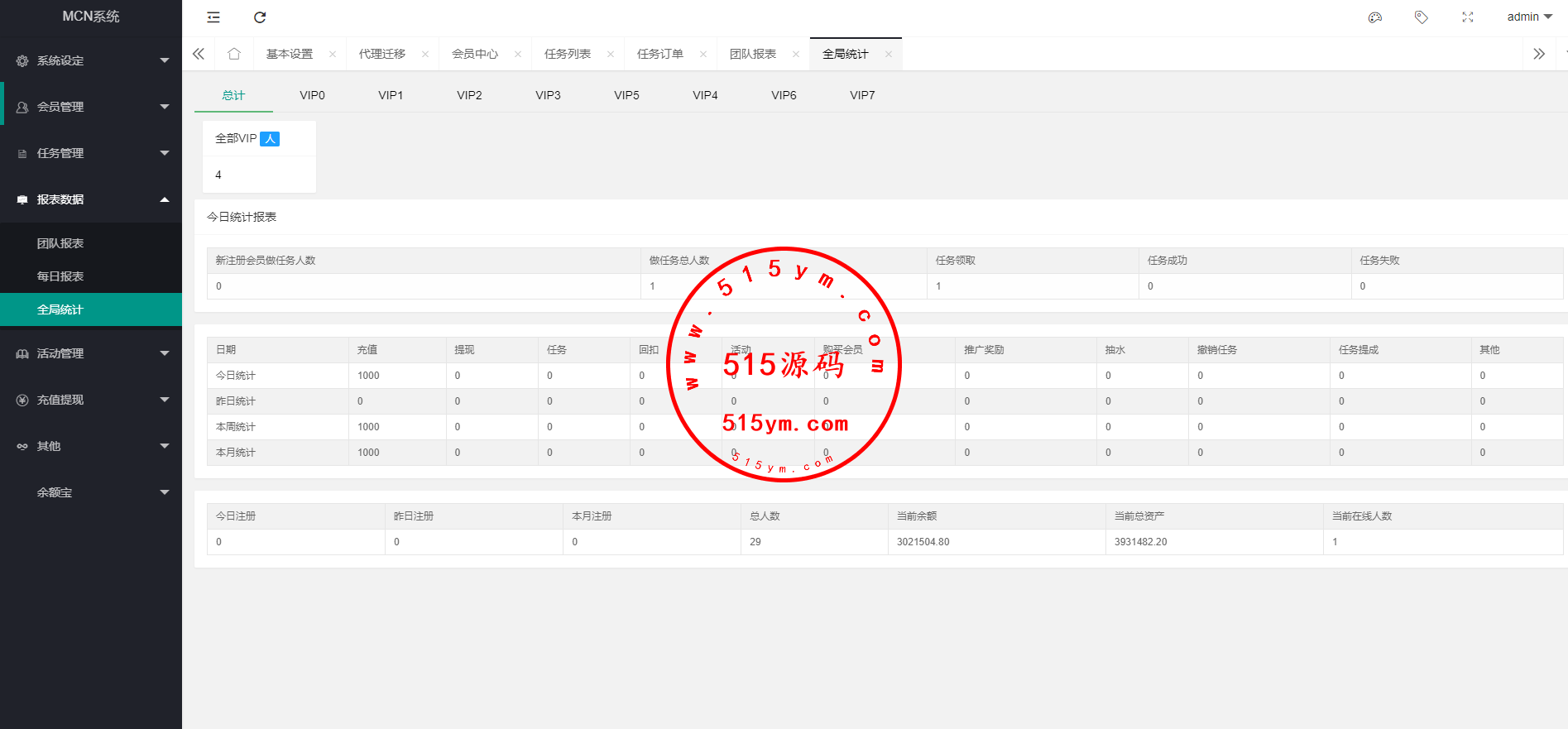Go to the home tab icon
The height and width of the screenshot is (729, 1568).
(x=234, y=54)
